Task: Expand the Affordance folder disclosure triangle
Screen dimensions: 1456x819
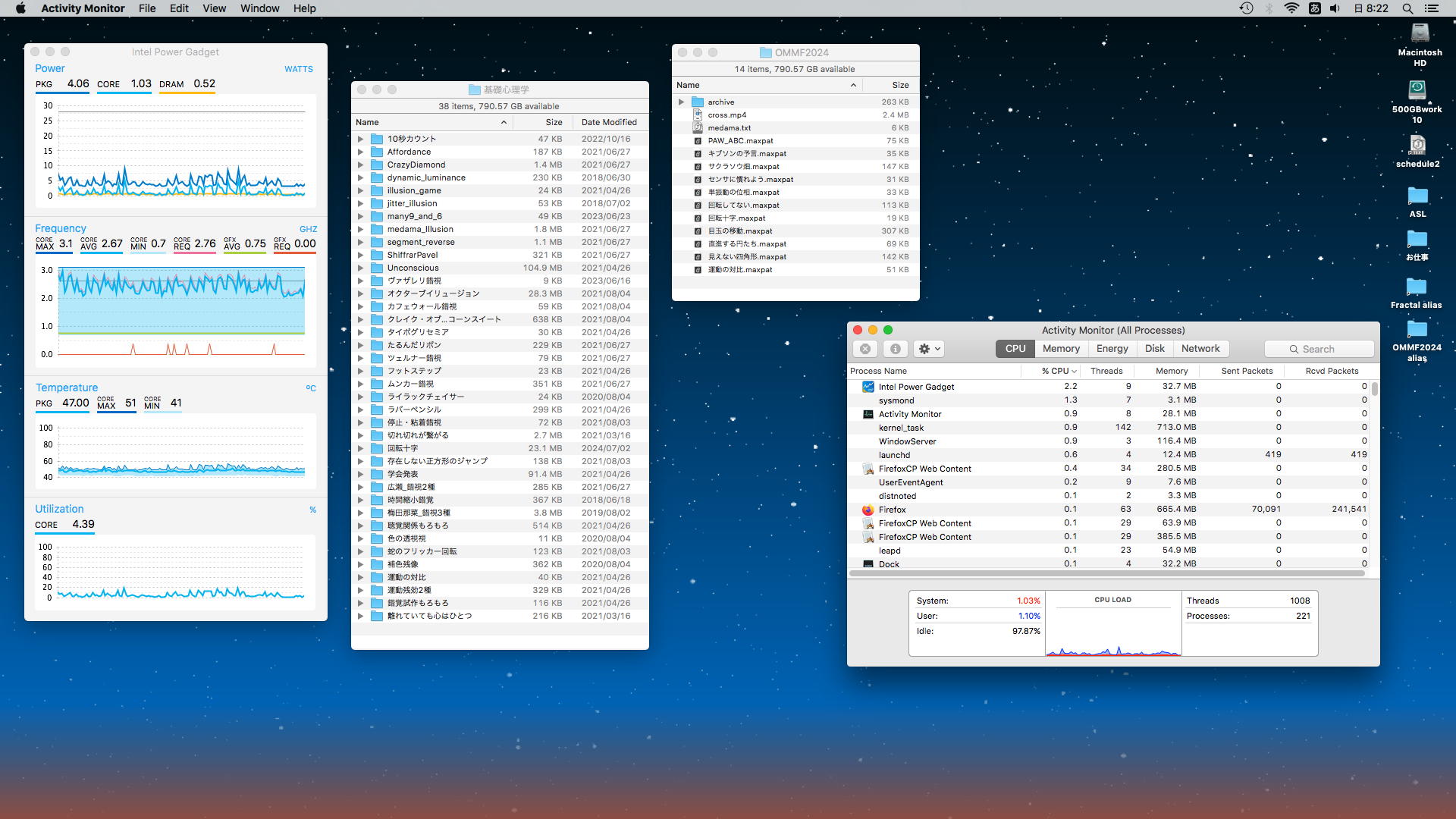Action: 361,152
